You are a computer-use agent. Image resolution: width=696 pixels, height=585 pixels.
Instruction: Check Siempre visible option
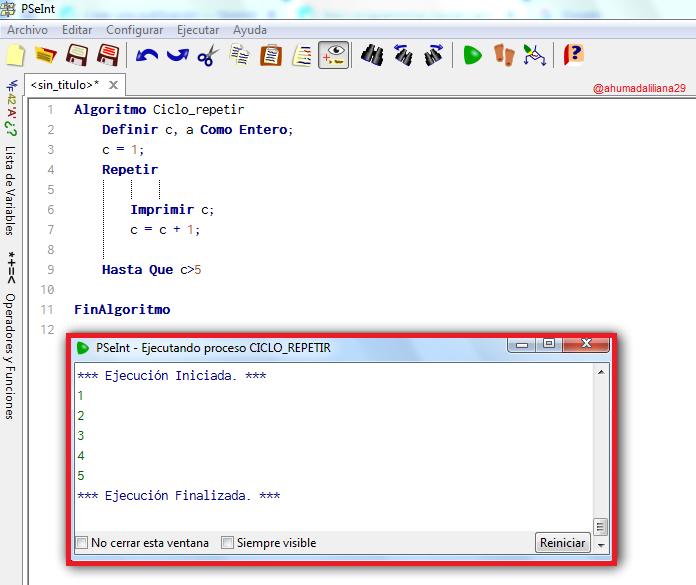[227, 542]
